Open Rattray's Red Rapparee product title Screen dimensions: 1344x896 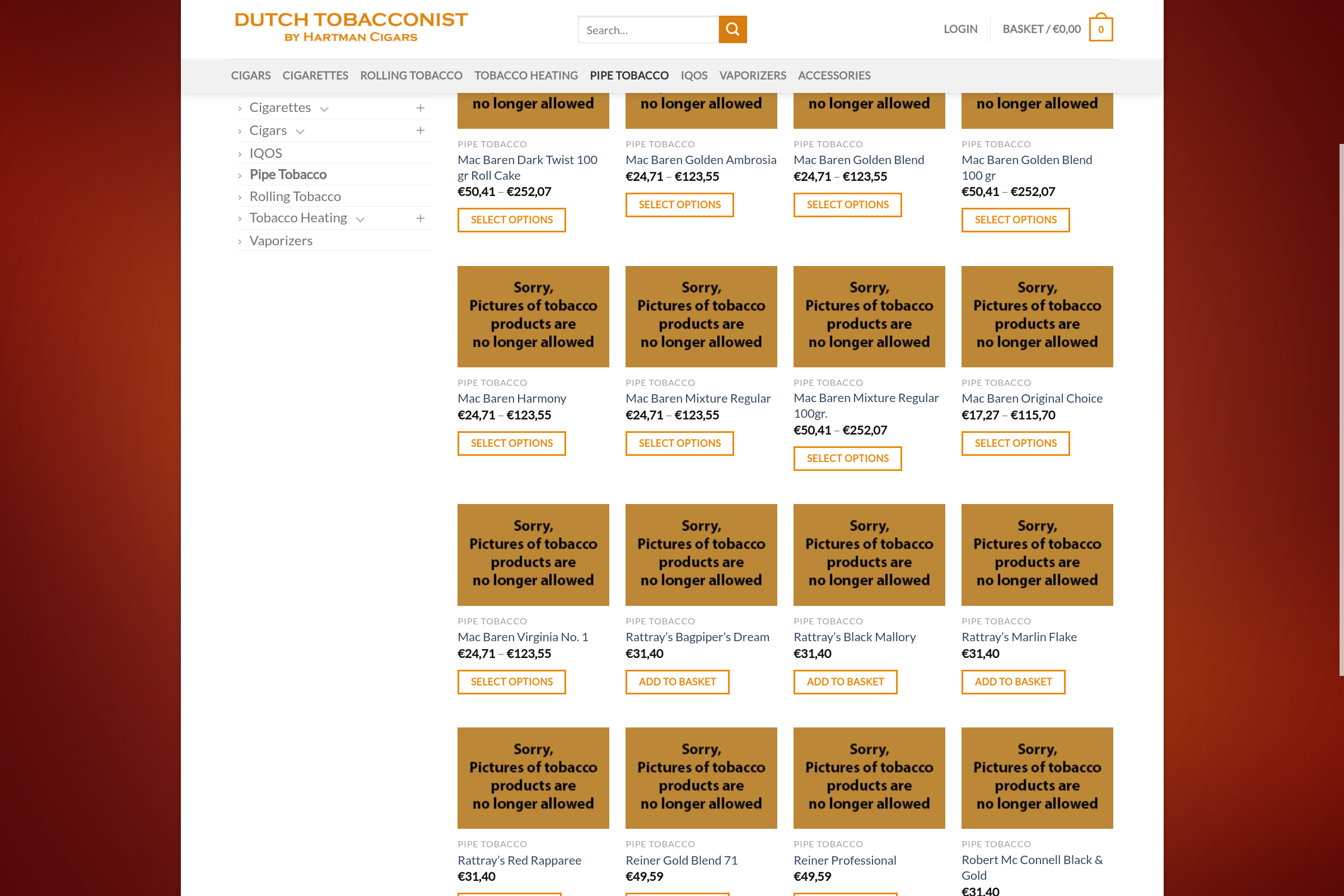click(519, 860)
